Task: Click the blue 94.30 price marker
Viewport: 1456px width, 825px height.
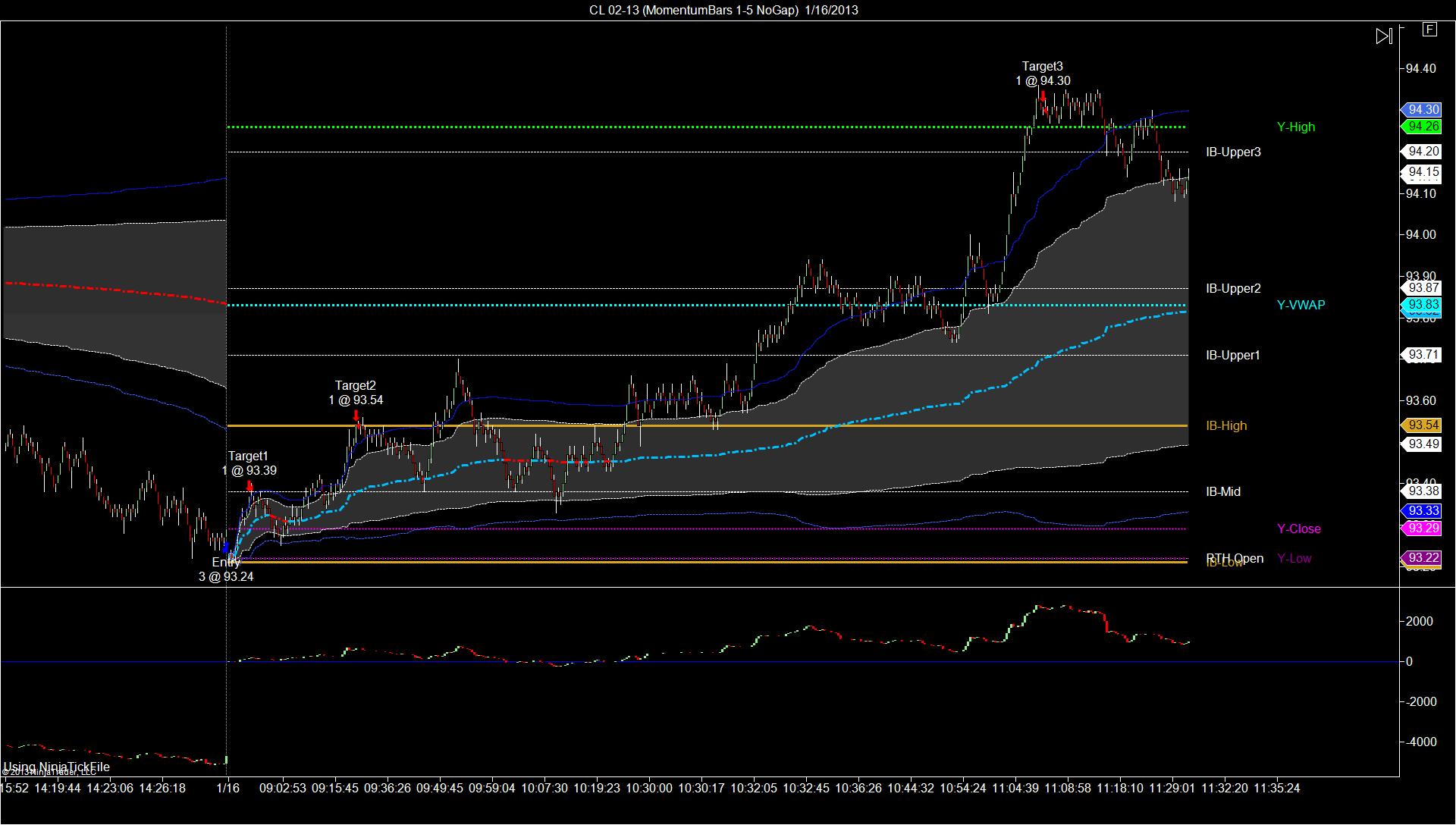Action: tap(1420, 110)
